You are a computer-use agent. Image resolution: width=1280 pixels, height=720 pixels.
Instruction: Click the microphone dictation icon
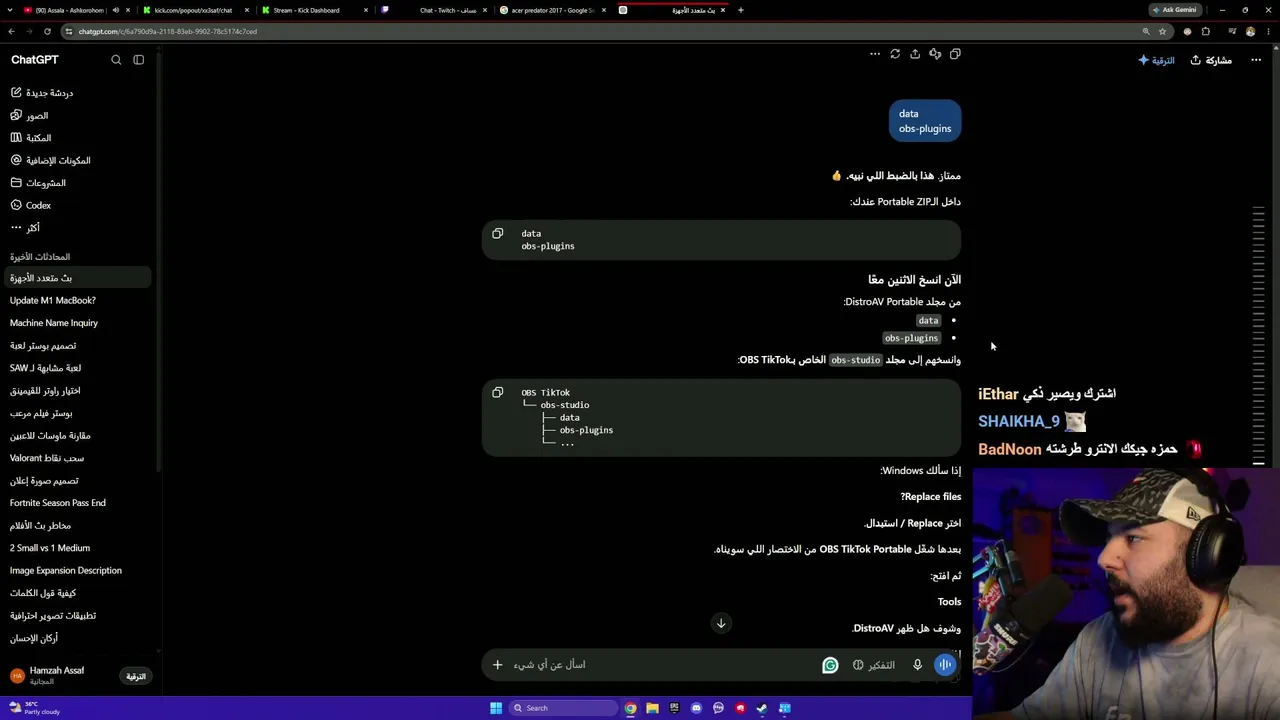pyautogui.click(x=917, y=665)
